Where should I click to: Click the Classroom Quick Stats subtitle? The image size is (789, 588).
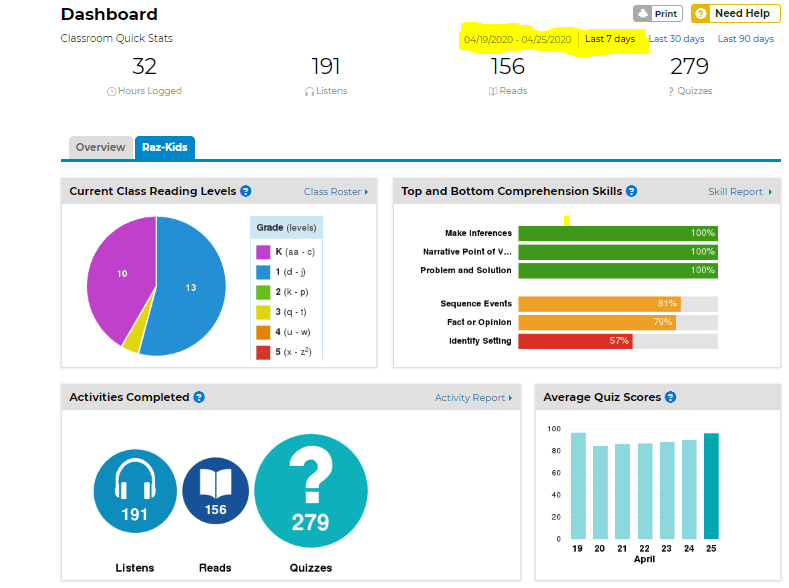pos(117,38)
